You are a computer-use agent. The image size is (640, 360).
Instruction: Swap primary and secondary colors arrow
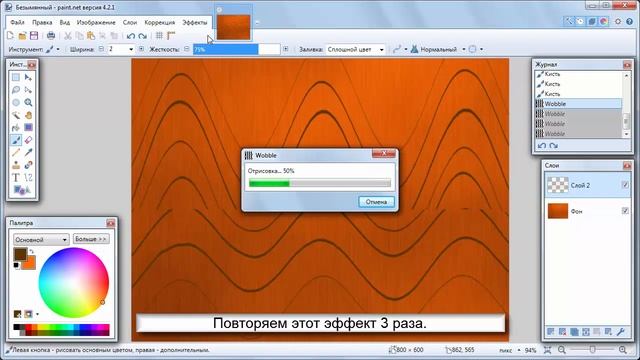[x=31, y=251]
